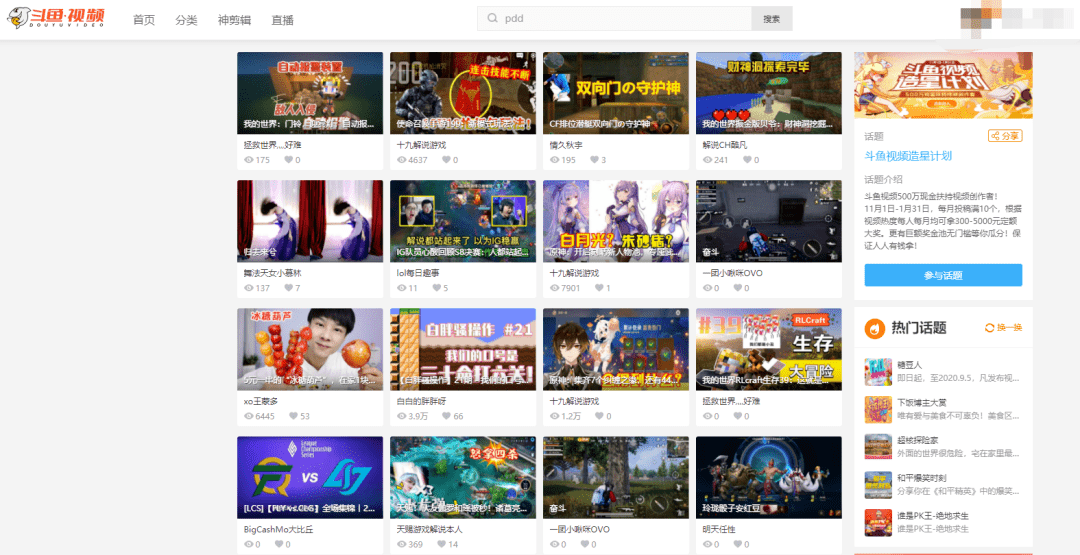
Task: Open the 斗鱼视频造星计划 topic link
Action: point(908,156)
